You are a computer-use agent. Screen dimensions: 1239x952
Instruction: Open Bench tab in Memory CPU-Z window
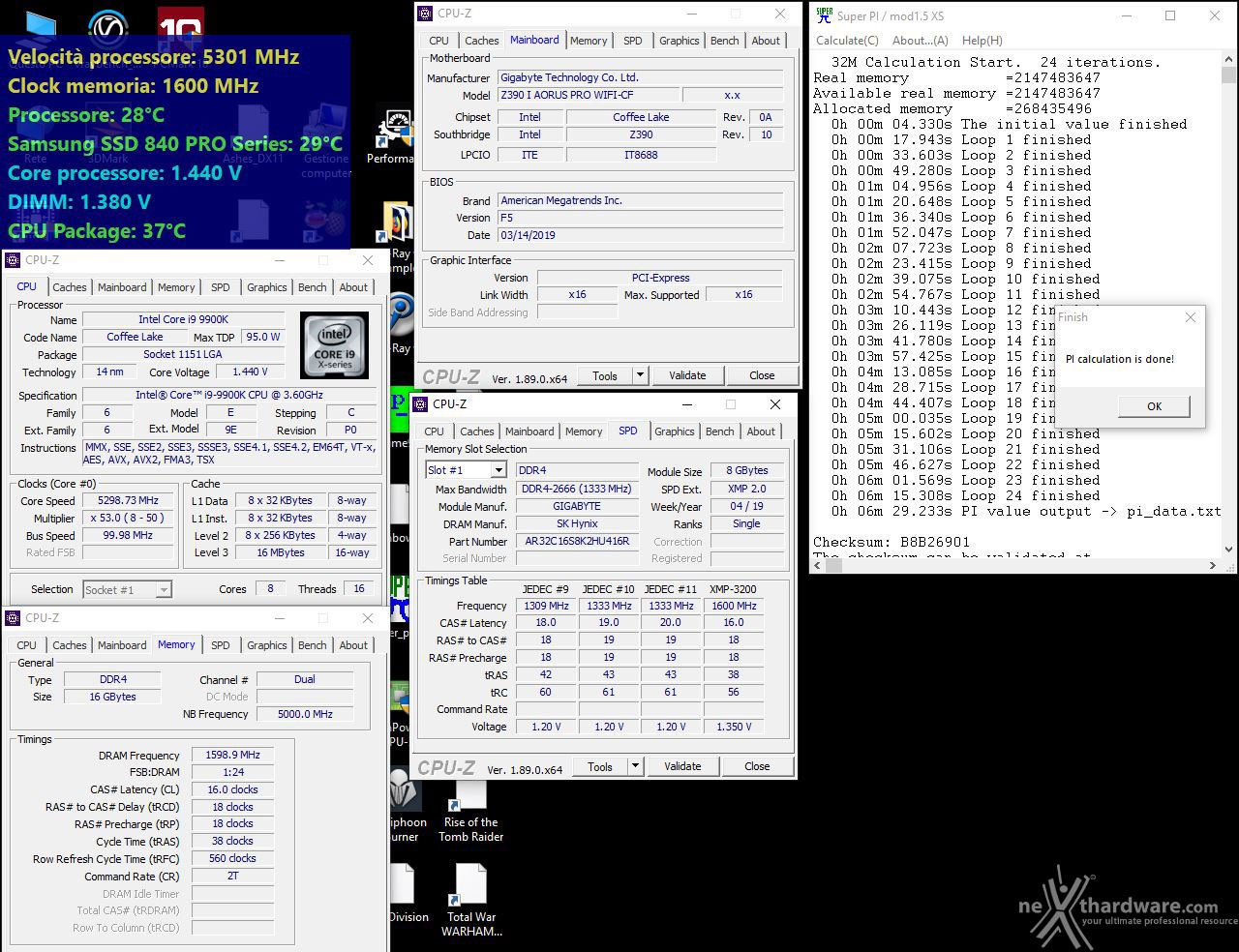click(x=313, y=645)
